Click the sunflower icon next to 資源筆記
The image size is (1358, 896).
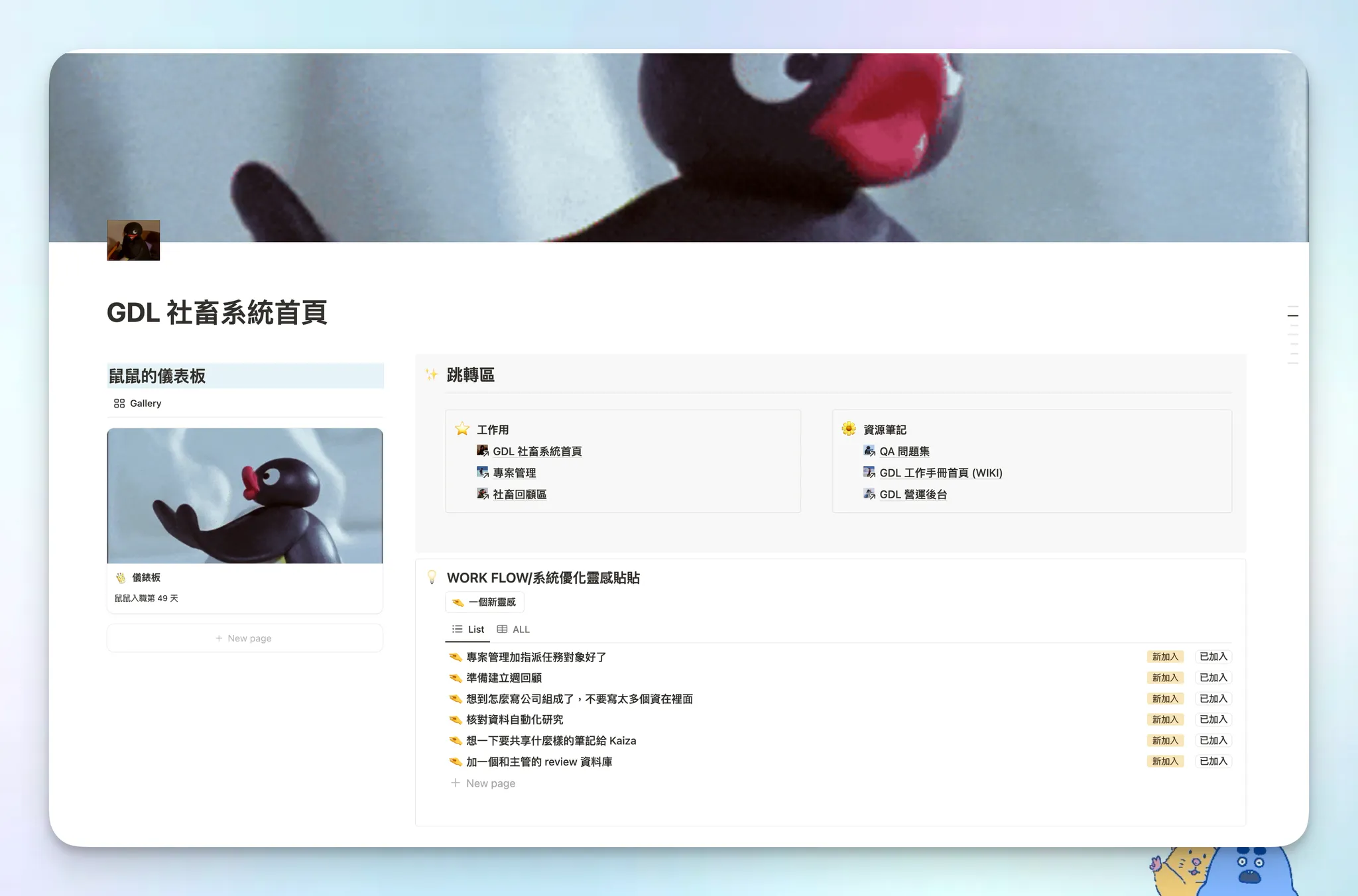coord(849,429)
